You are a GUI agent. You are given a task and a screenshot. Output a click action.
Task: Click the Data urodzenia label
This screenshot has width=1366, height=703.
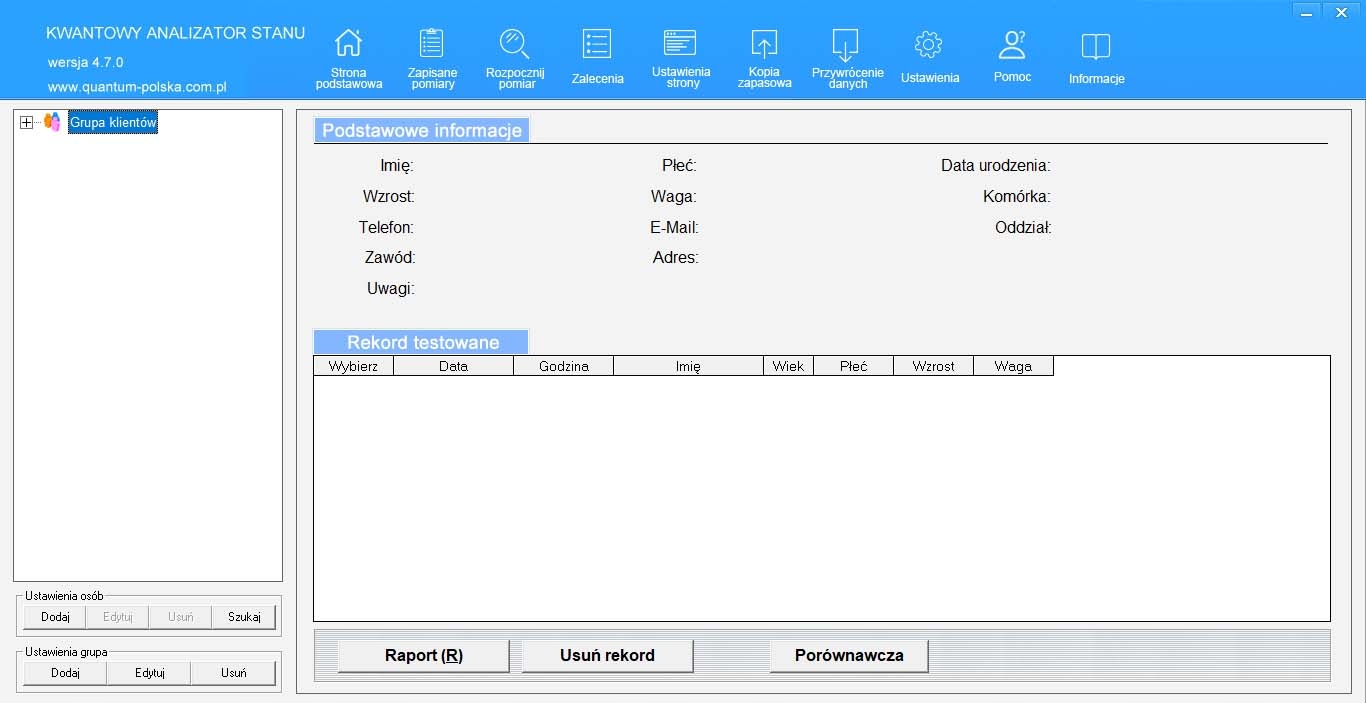[x=996, y=166]
